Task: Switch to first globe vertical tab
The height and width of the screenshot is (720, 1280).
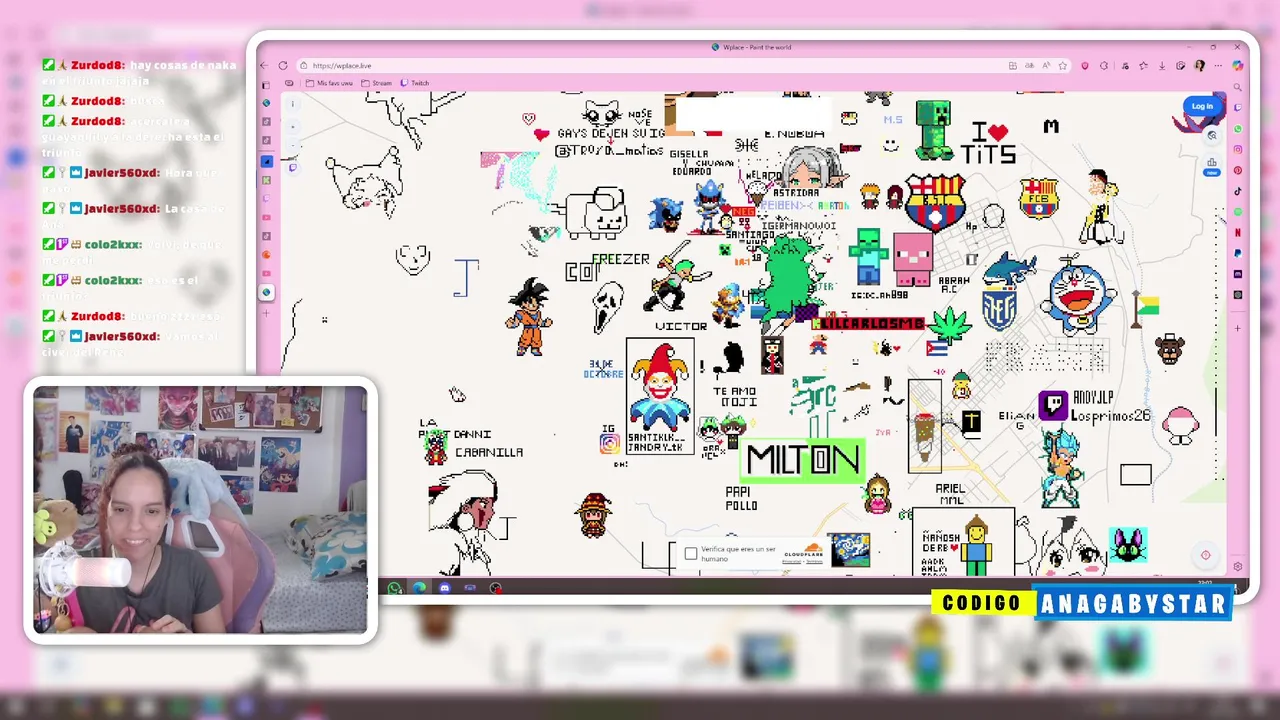Action: click(266, 103)
